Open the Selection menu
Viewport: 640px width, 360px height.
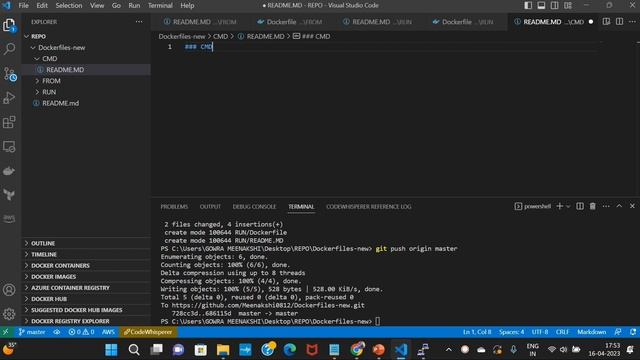pos(69,5)
